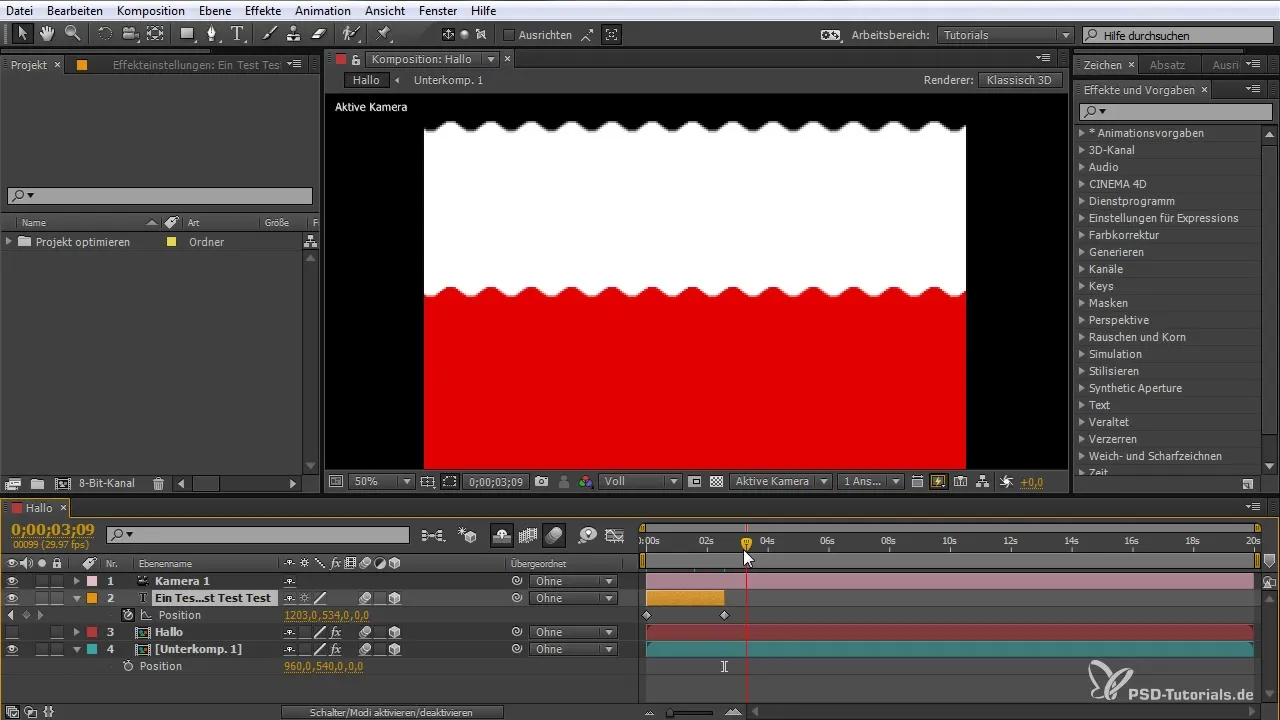Open the Arbeitsbereich Tutorials dropdown
Viewport: 1280px width, 720px height.
pyautogui.click(x=1007, y=35)
